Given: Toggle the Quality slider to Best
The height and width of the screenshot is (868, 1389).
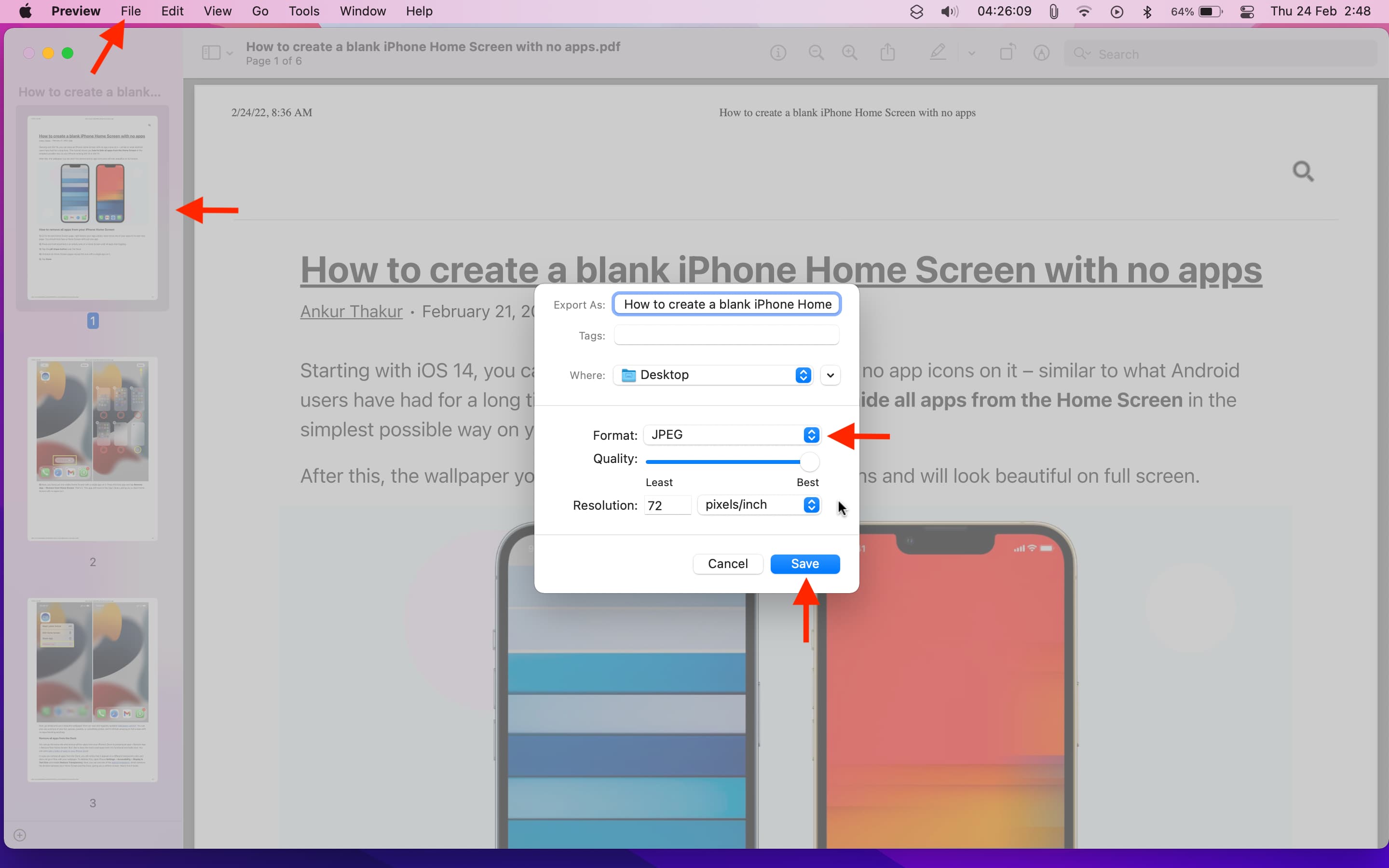Looking at the screenshot, I should click(815, 461).
